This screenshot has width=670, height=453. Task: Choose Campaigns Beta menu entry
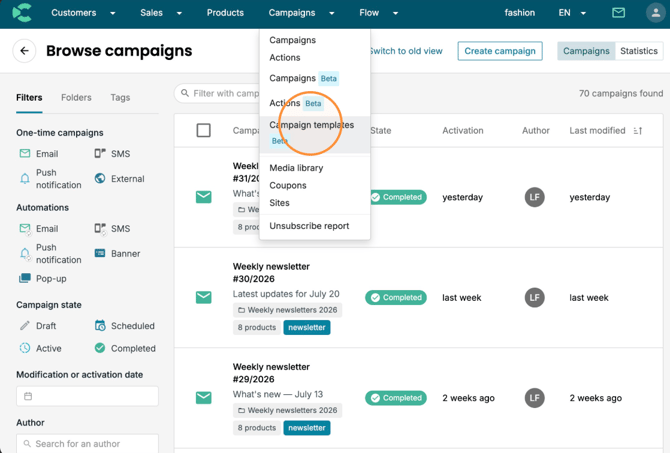(x=304, y=78)
